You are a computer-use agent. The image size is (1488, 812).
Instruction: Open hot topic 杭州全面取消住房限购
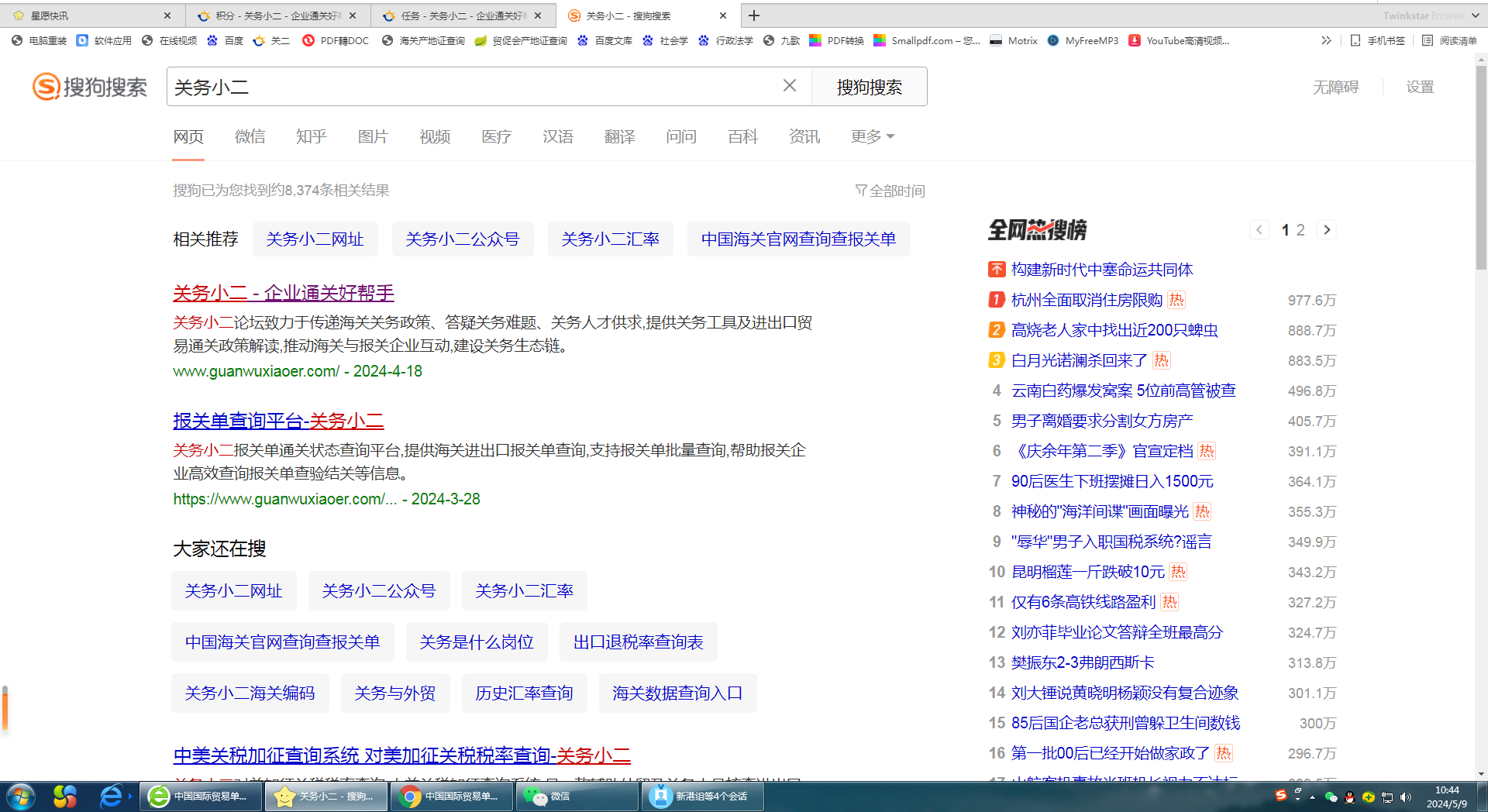1087,300
